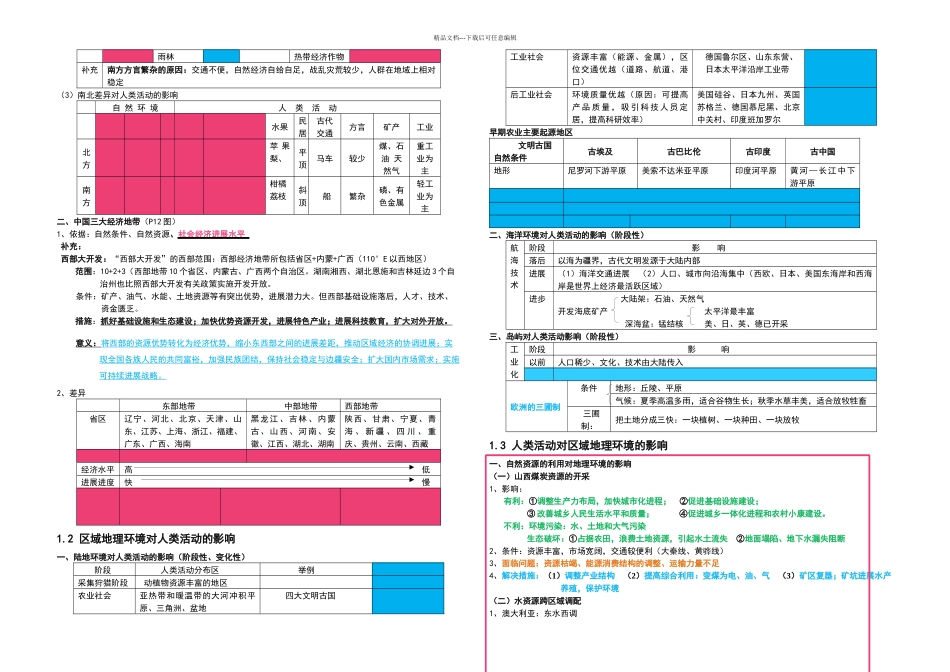Click the line "2、差异"
Image resolution: width=950 pixels, height=672 pixels.
pos(71,393)
